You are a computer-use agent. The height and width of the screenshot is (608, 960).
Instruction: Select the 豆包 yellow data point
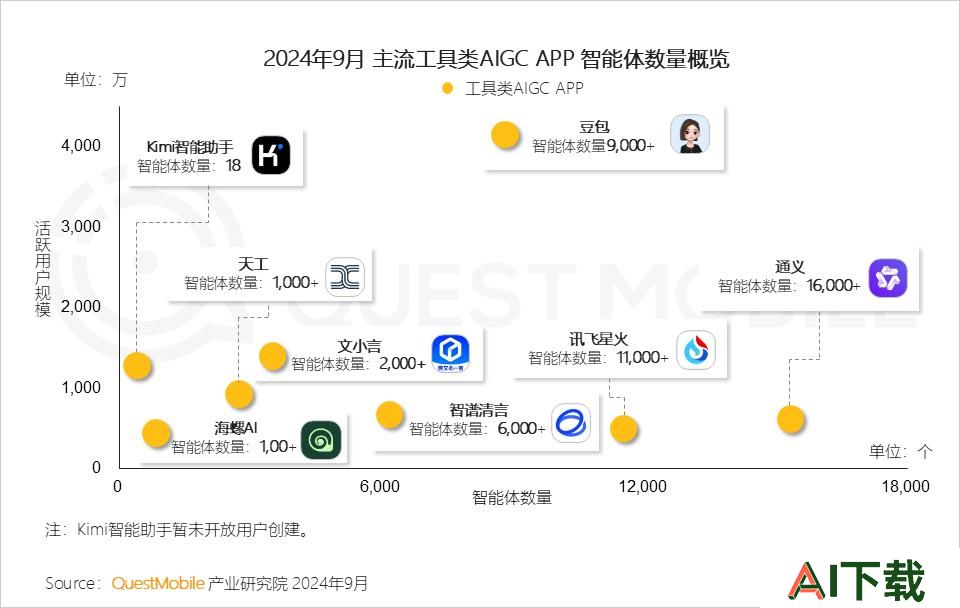click(506, 135)
